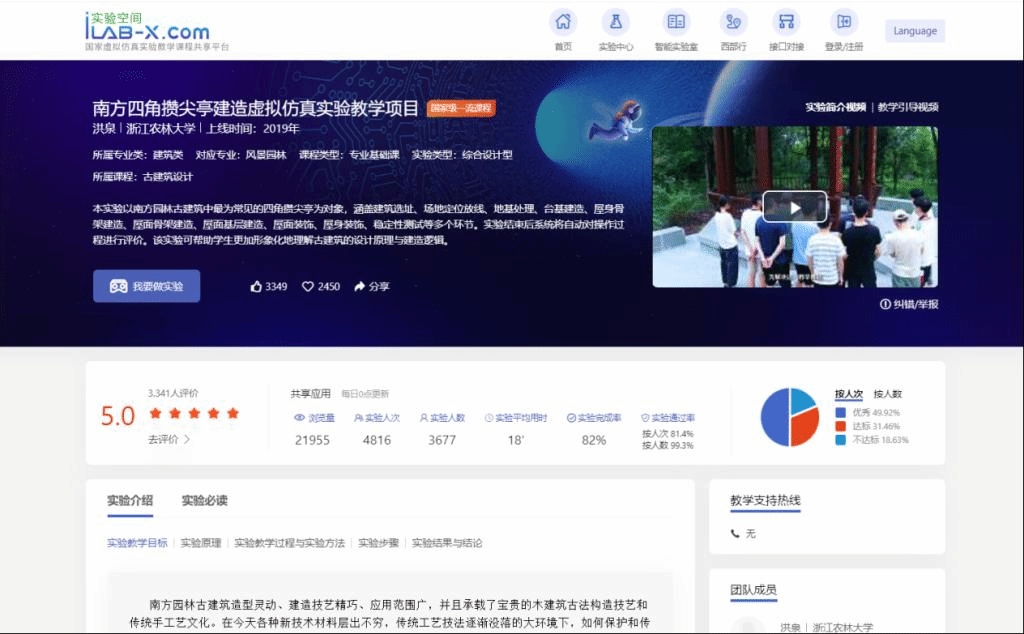This screenshot has height=634, width=1024.
Task: Open the 接口对接 navigation icon
Action: 786,22
